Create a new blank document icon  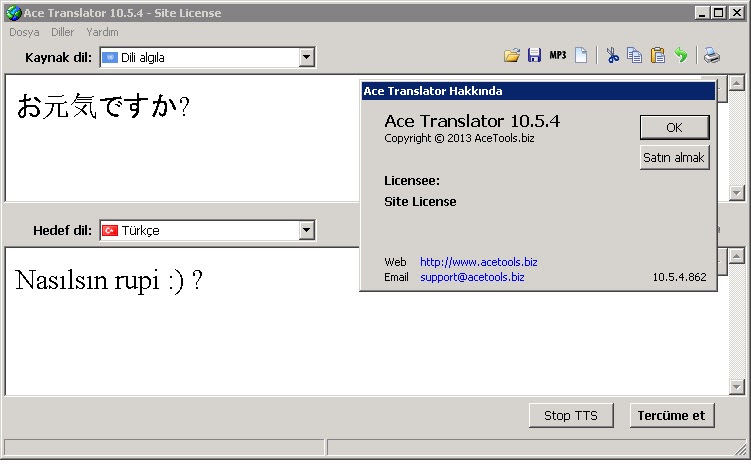coord(581,56)
